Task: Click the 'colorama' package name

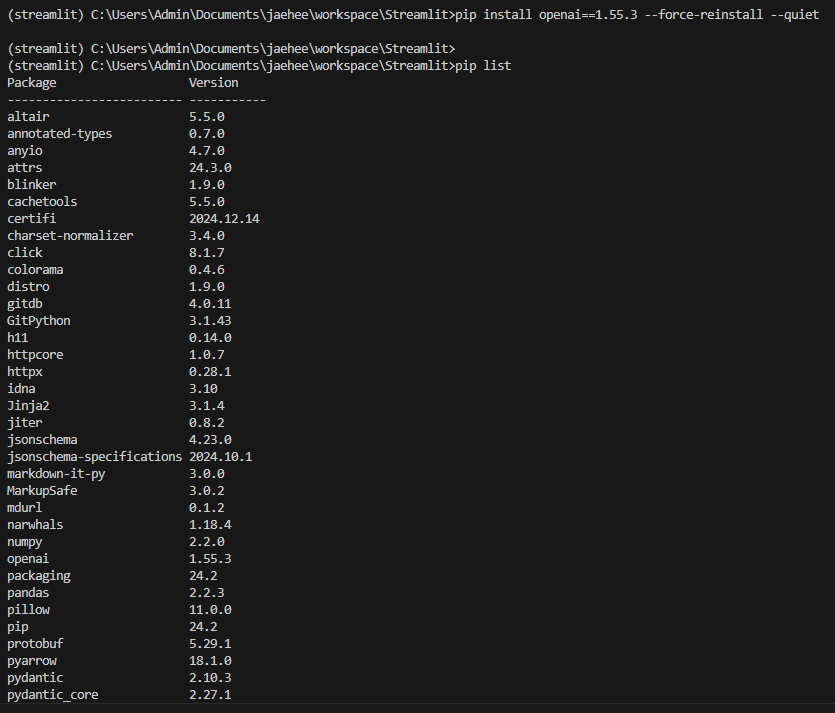Action: pyautogui.click(x=35, y=270)
